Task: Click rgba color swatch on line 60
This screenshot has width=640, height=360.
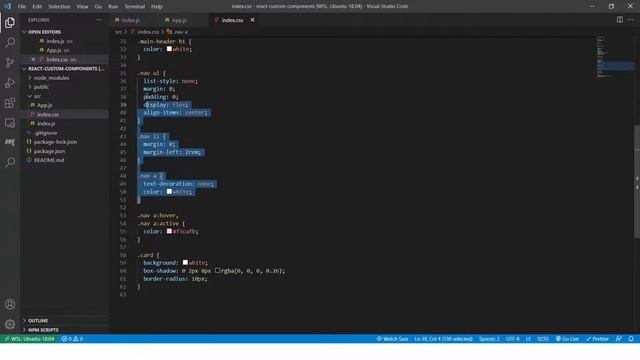Action: tap(217, 270)
